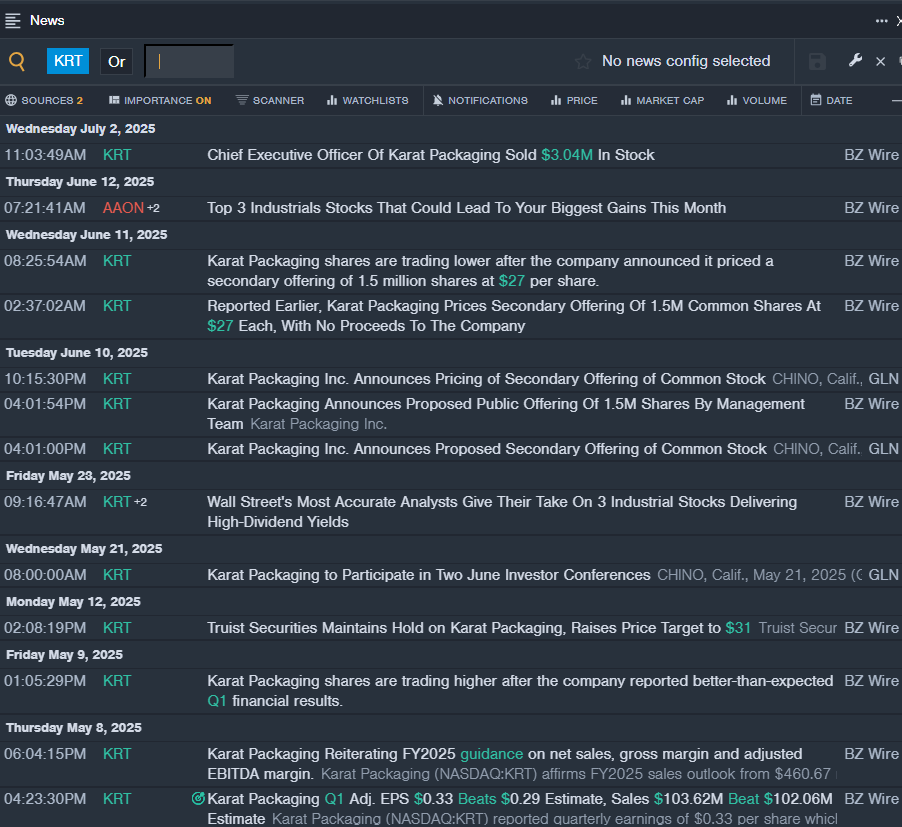Click the list icon beside Importance
This screenshot has height=827, width=902.
coord(114,100)
